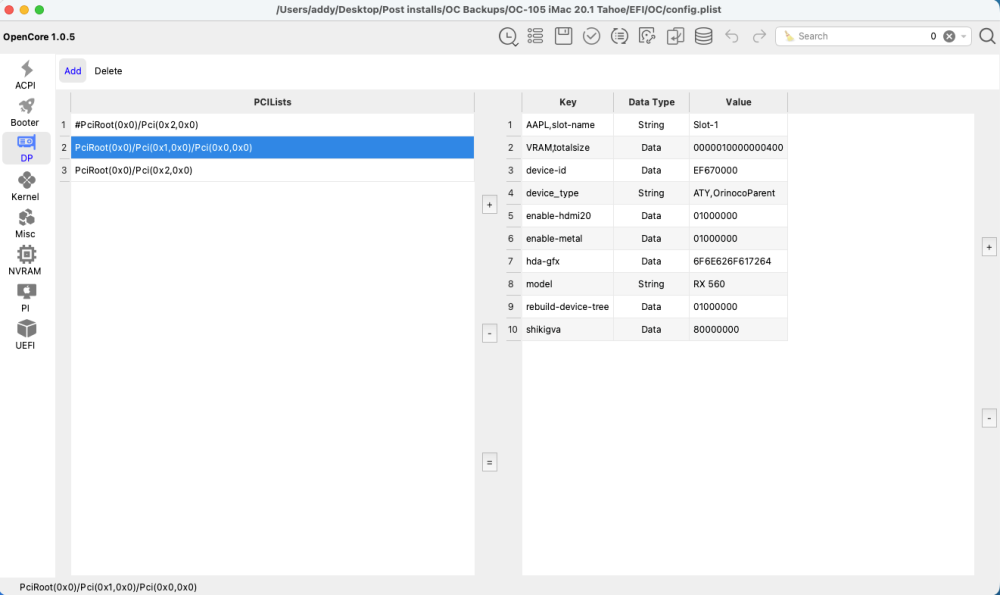
Task: Select the model key cell
Action: click(x=568, y=284)
